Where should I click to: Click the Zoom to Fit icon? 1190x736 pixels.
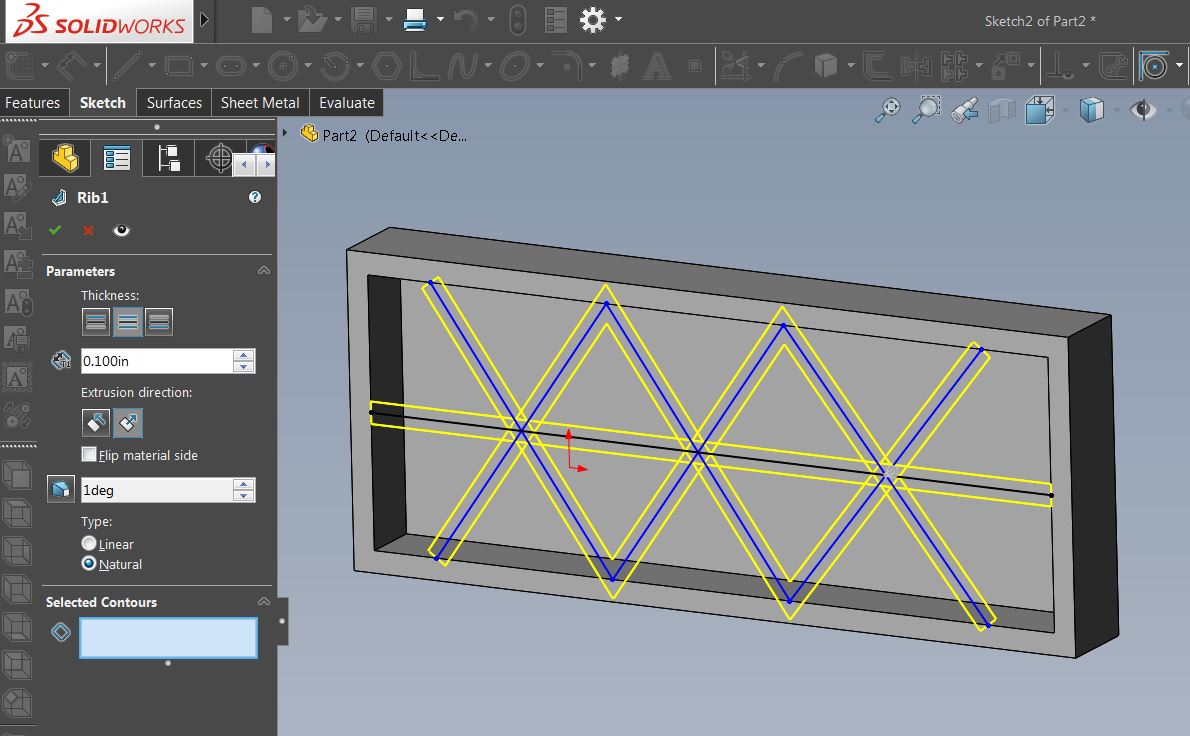coord(888,111)
